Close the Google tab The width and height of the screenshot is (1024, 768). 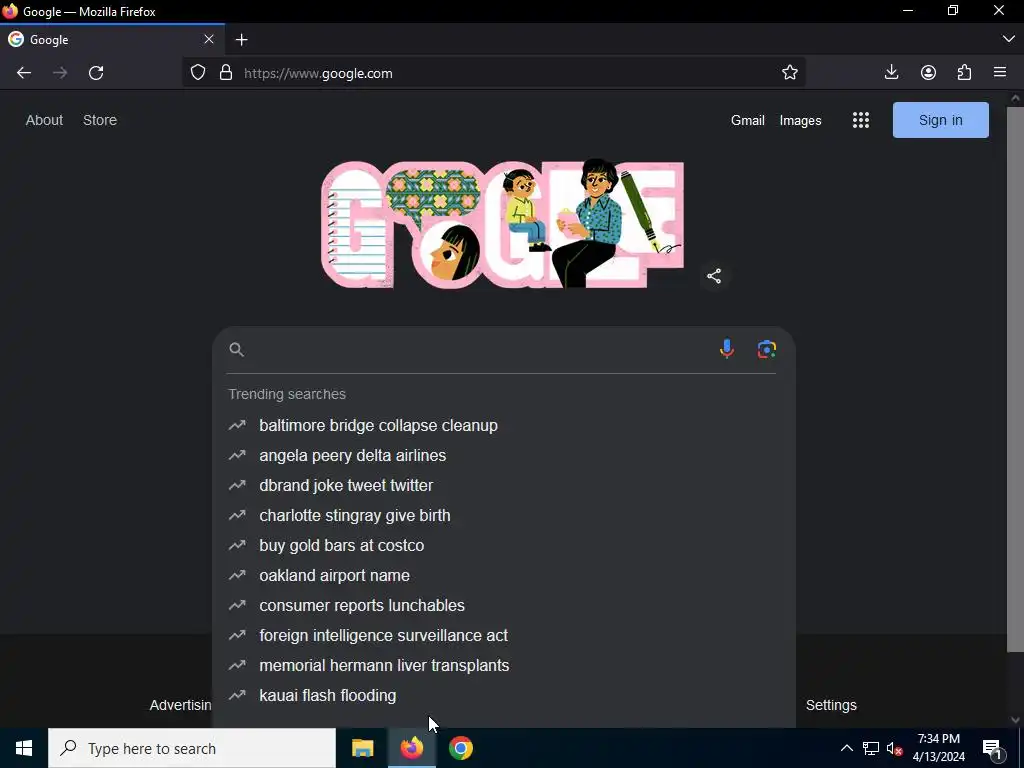(x=209, y=39)
